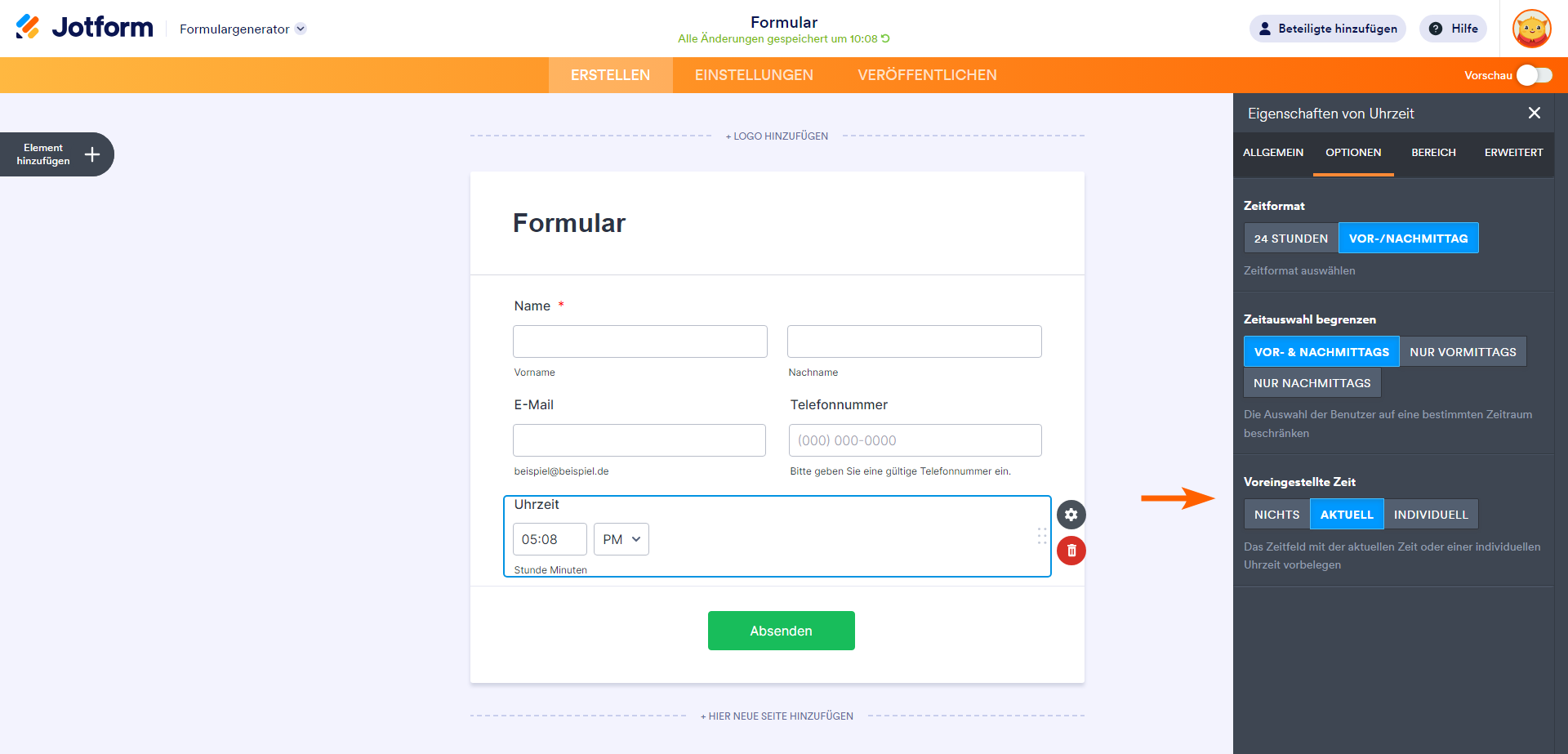1568x754 pixels.
Task: Open the user avatar menu
Action: tap(1531, 29)
